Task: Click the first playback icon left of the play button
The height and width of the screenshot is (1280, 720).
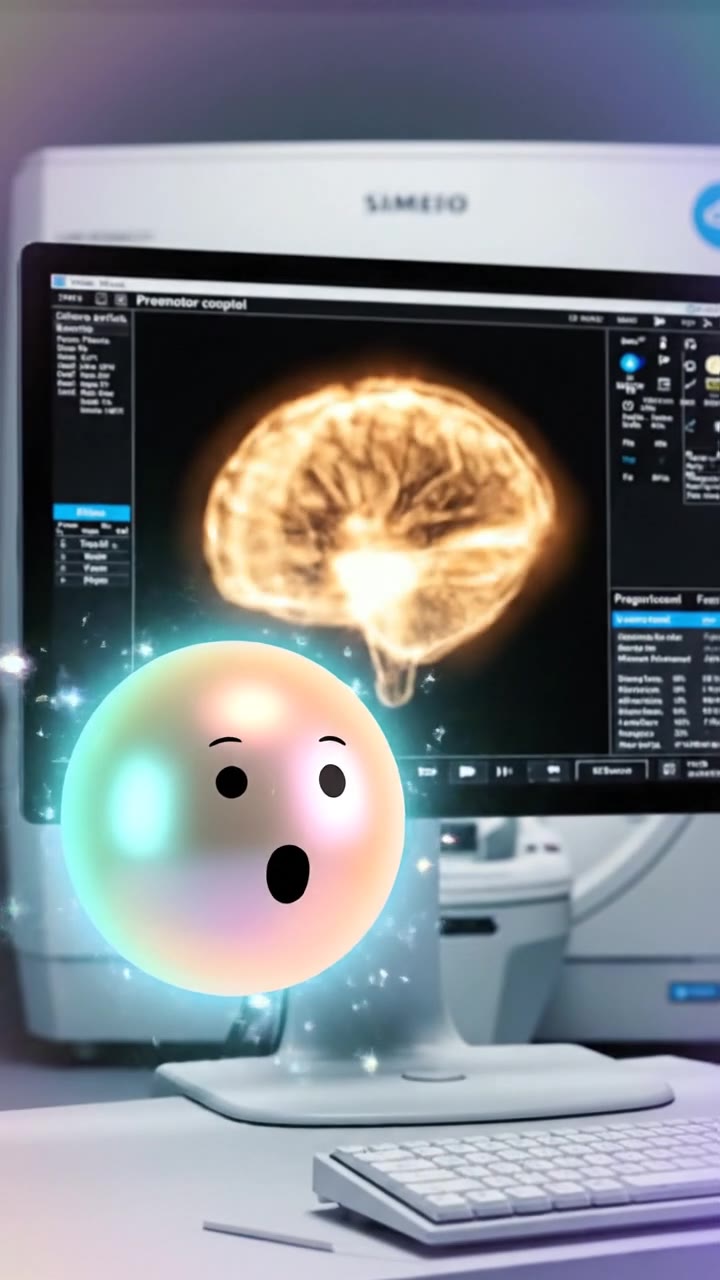Action: point(428,771)
